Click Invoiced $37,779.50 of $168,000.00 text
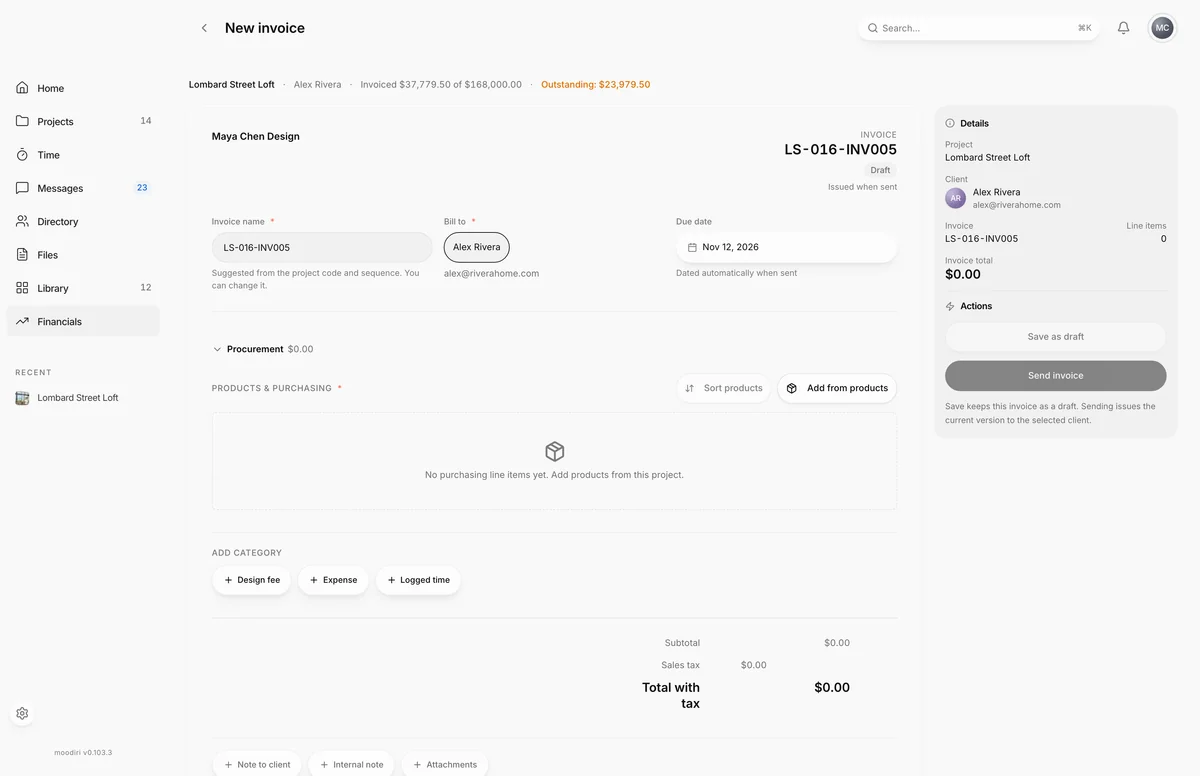Viewport: 1200px width, 776px height. click(x=441, y=85)
